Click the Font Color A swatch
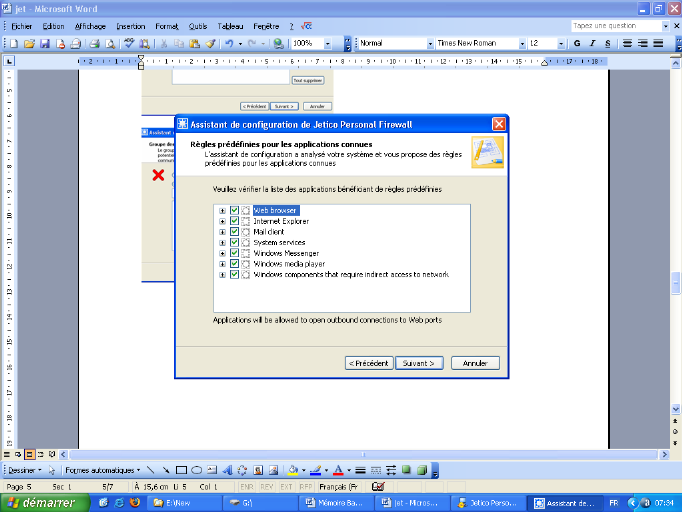Viewport: 682px width, 512px height. [338, 470]
